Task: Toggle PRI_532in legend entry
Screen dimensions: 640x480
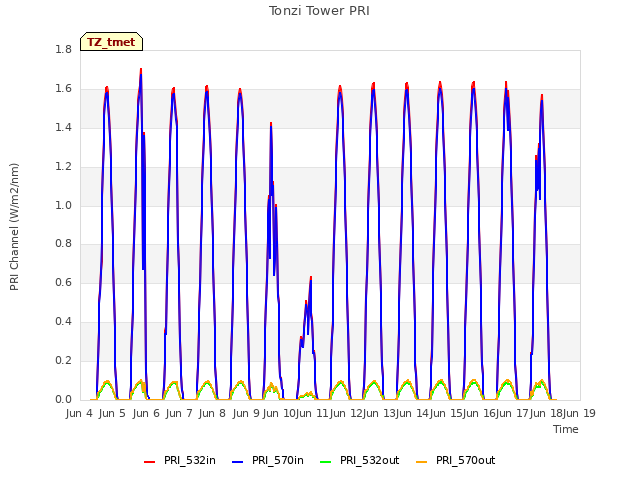Action: click(x=180, y=460)
